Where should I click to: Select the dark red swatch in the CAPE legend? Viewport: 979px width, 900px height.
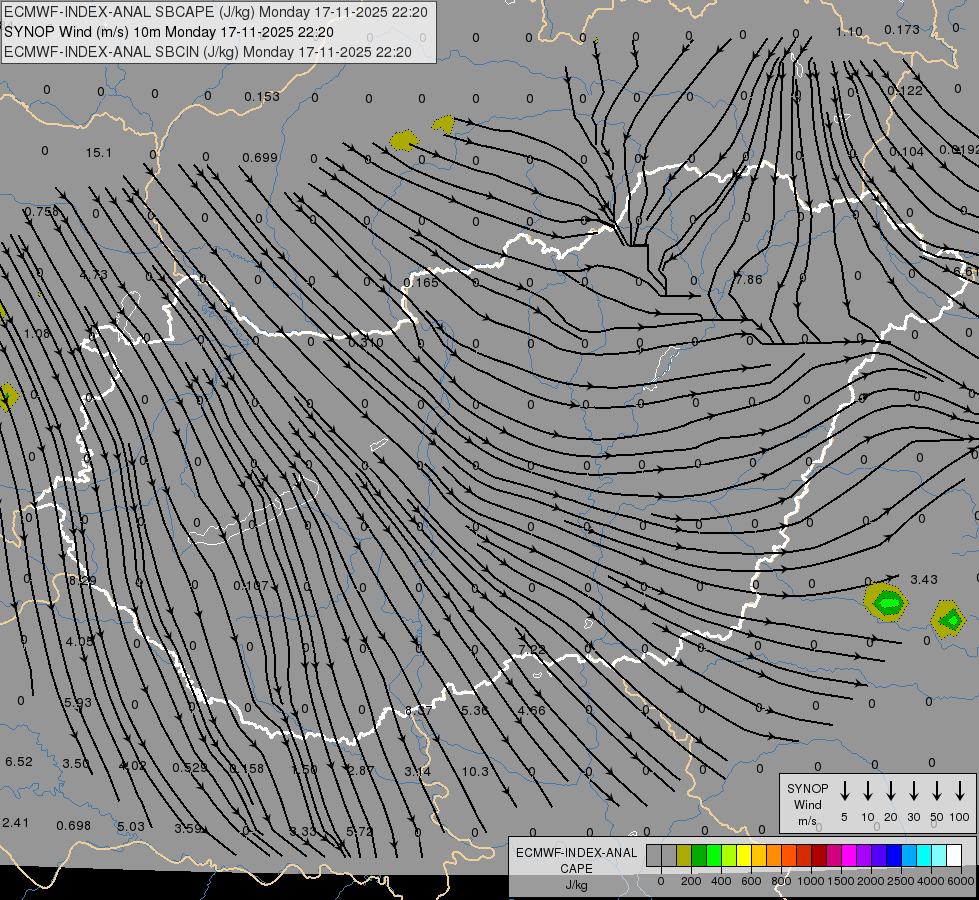coord(819,856)
